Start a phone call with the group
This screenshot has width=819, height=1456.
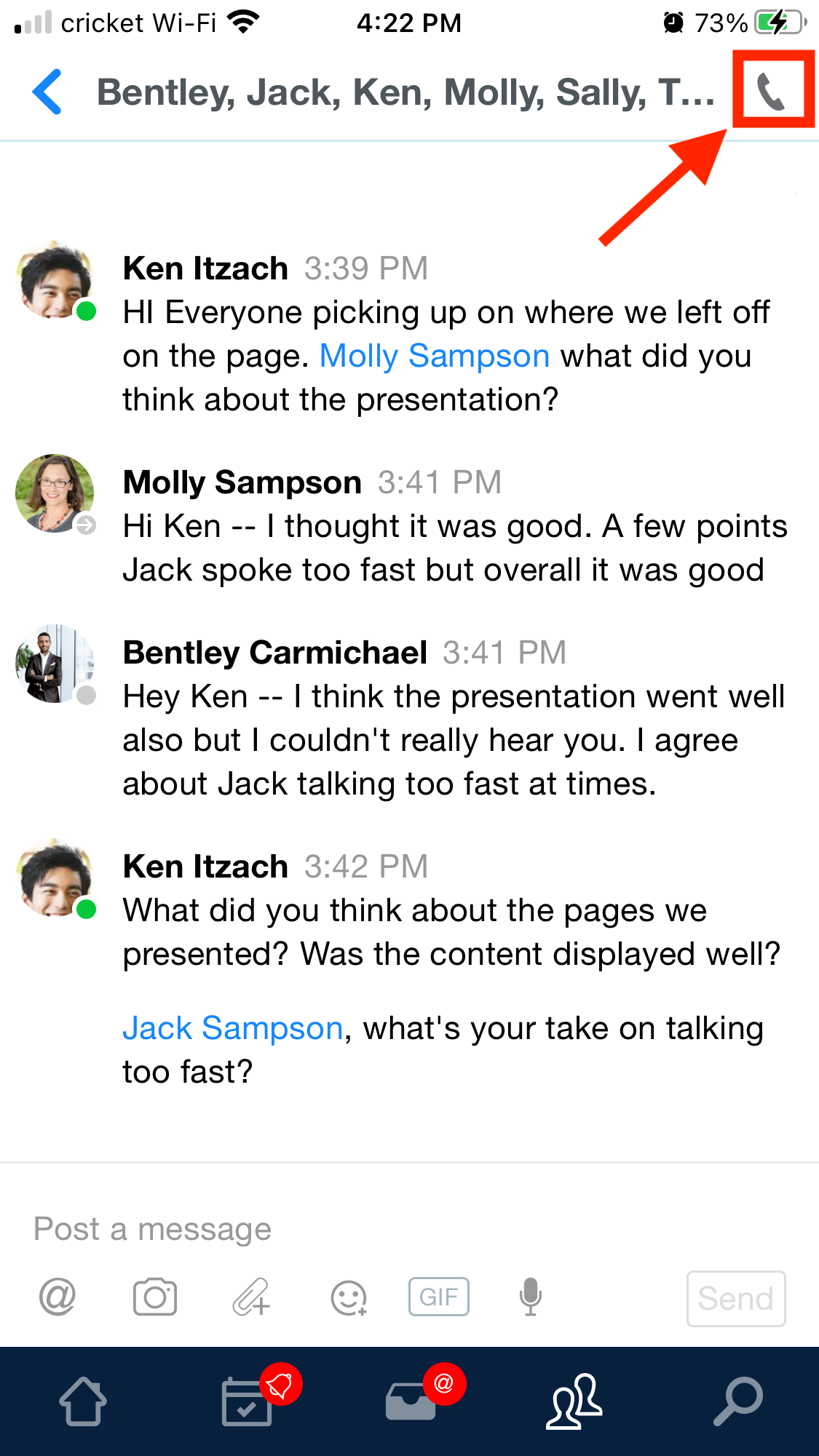pos(771,90)
